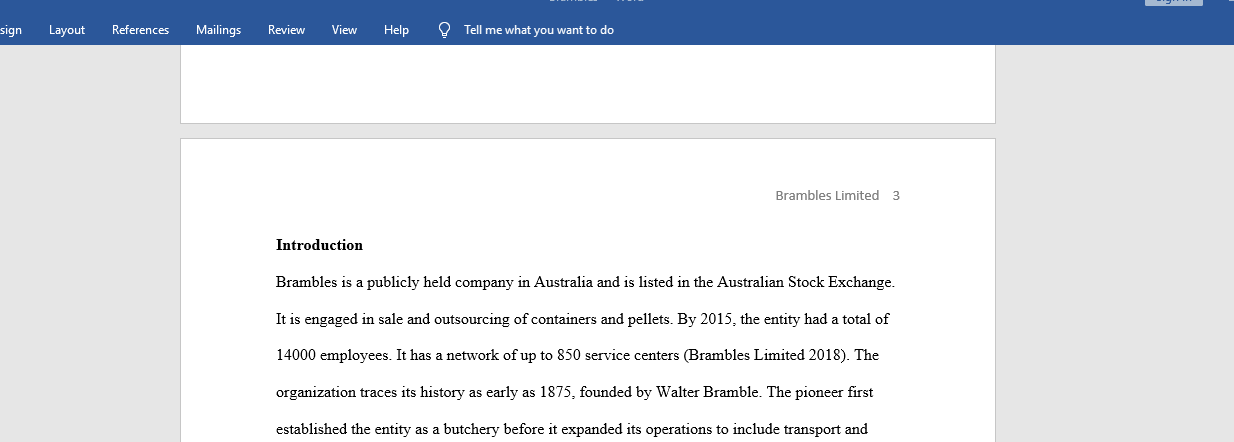
Task: Open the Review ribbon tab
Action: (286, 30)
